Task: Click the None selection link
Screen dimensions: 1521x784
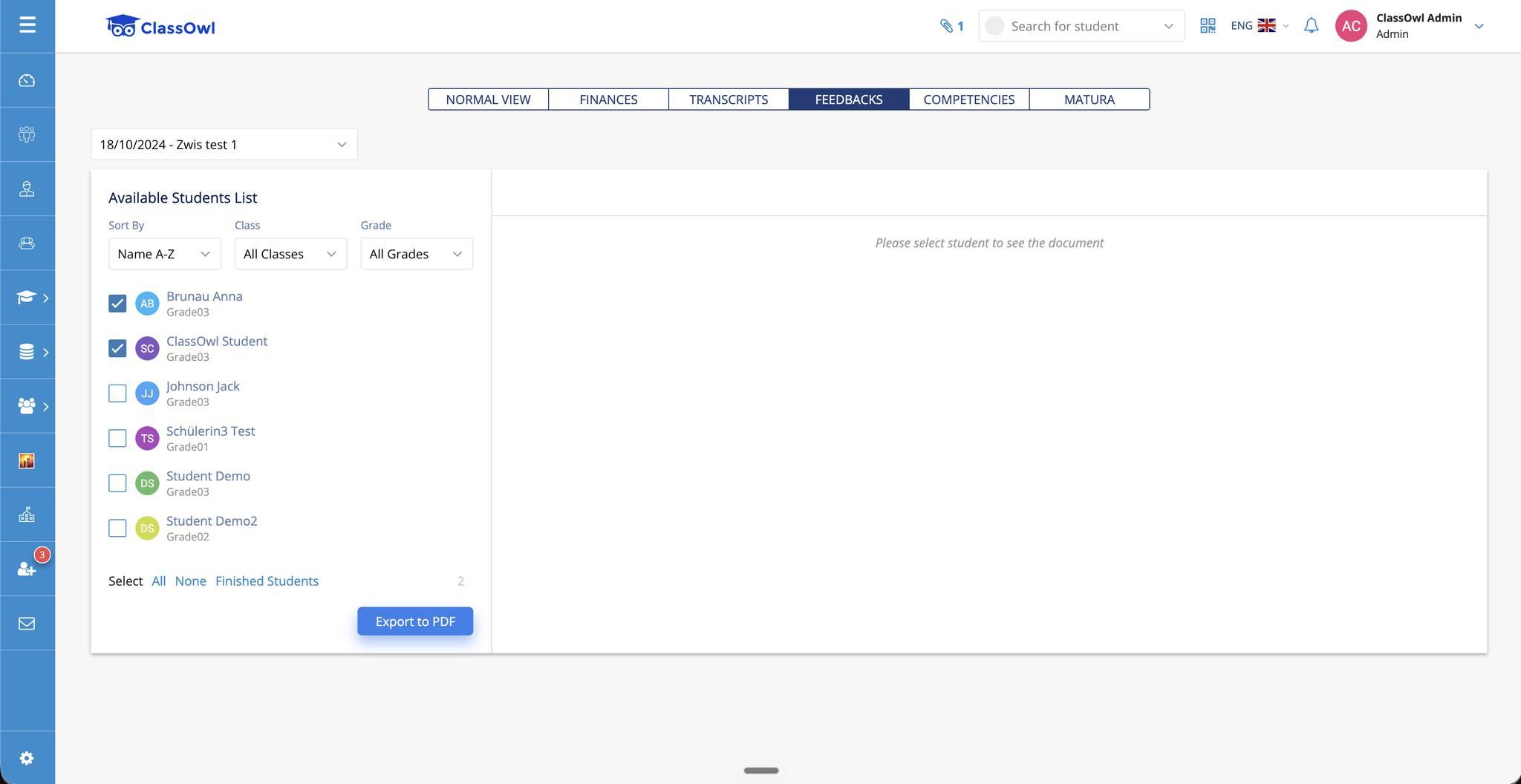Action: (x=191, y=581)
